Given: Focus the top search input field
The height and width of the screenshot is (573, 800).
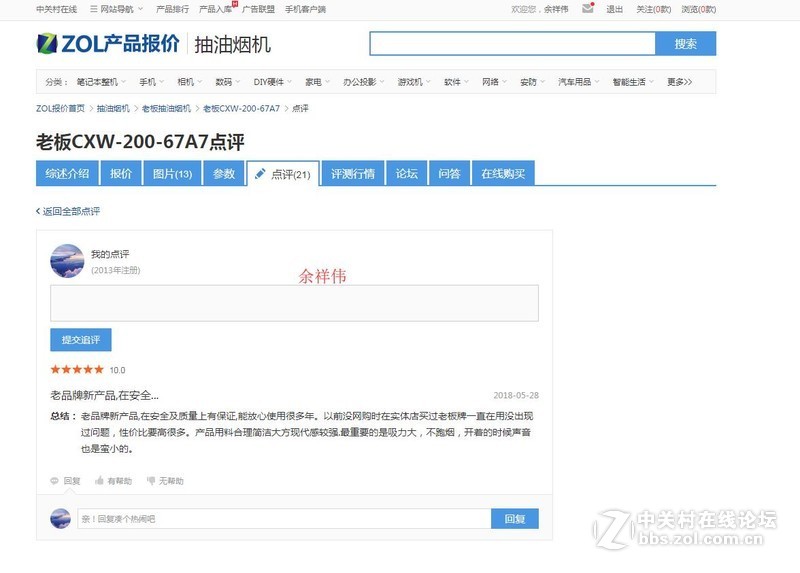Looking at the screenshot, I should point(512,44).
